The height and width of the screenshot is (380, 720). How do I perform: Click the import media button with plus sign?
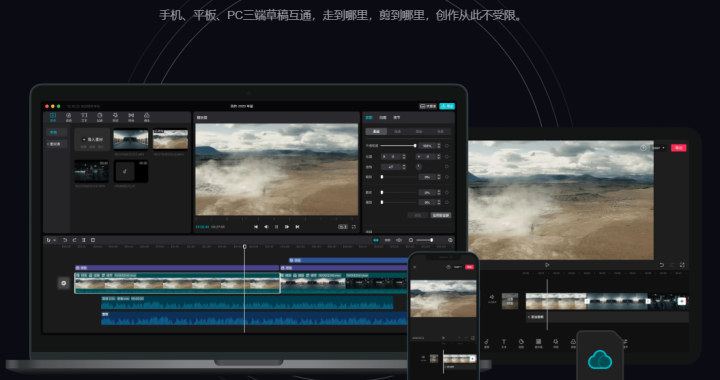pyautogui.click(x=92, y=140)
